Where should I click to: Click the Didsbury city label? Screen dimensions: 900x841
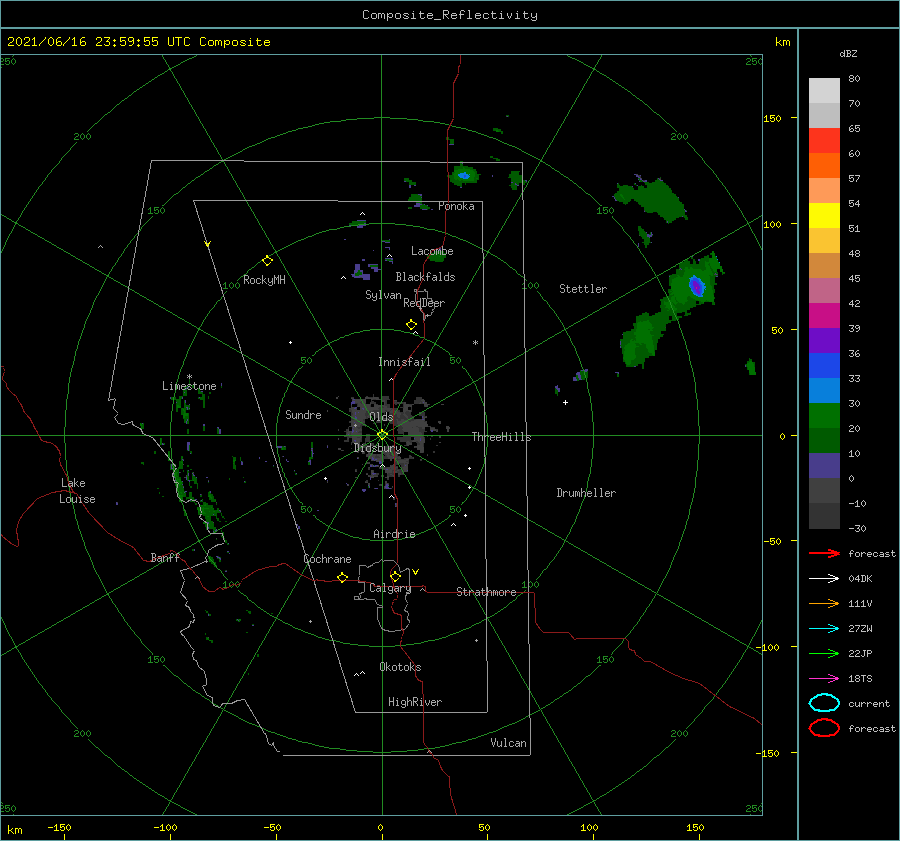pos(378,448)
